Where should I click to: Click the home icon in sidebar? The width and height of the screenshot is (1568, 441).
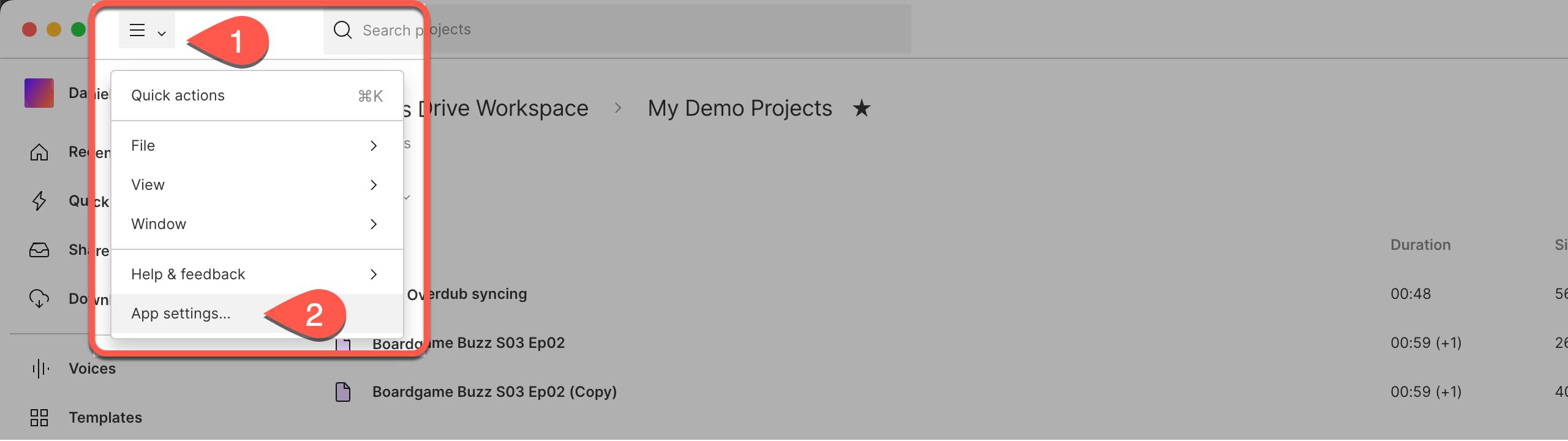tap(39, 152)
